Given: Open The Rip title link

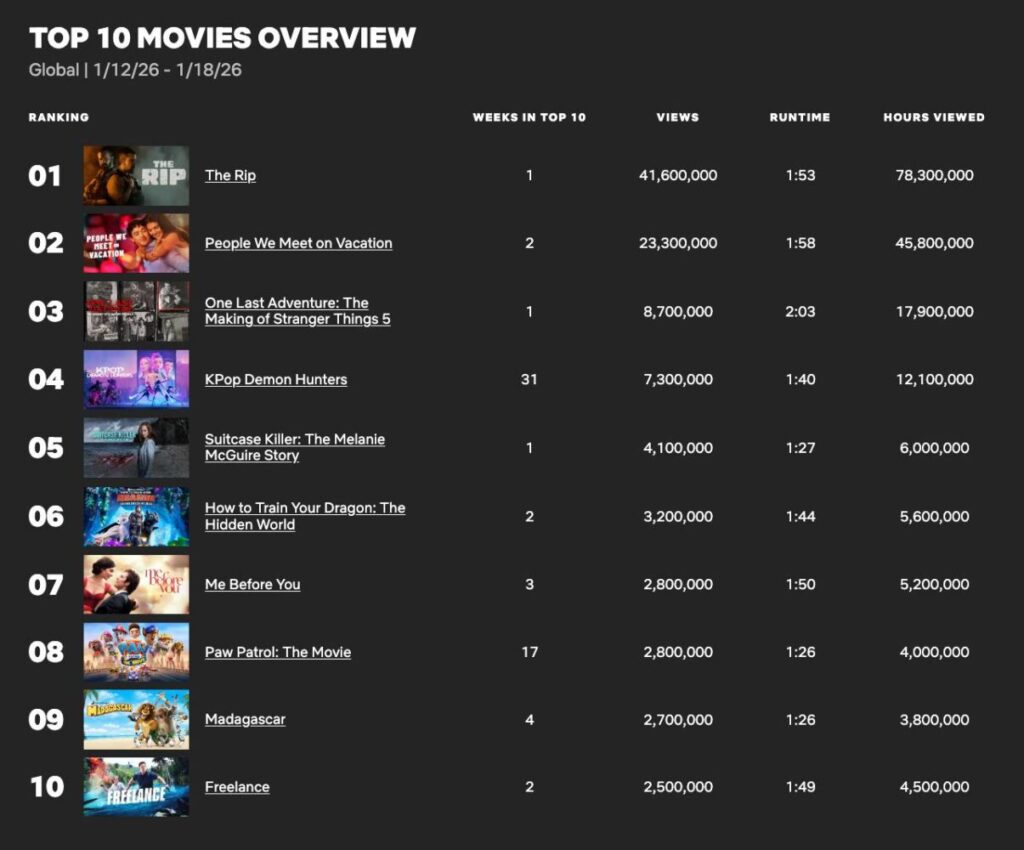Looking at the screenshot, I should (x=230, y=176).
